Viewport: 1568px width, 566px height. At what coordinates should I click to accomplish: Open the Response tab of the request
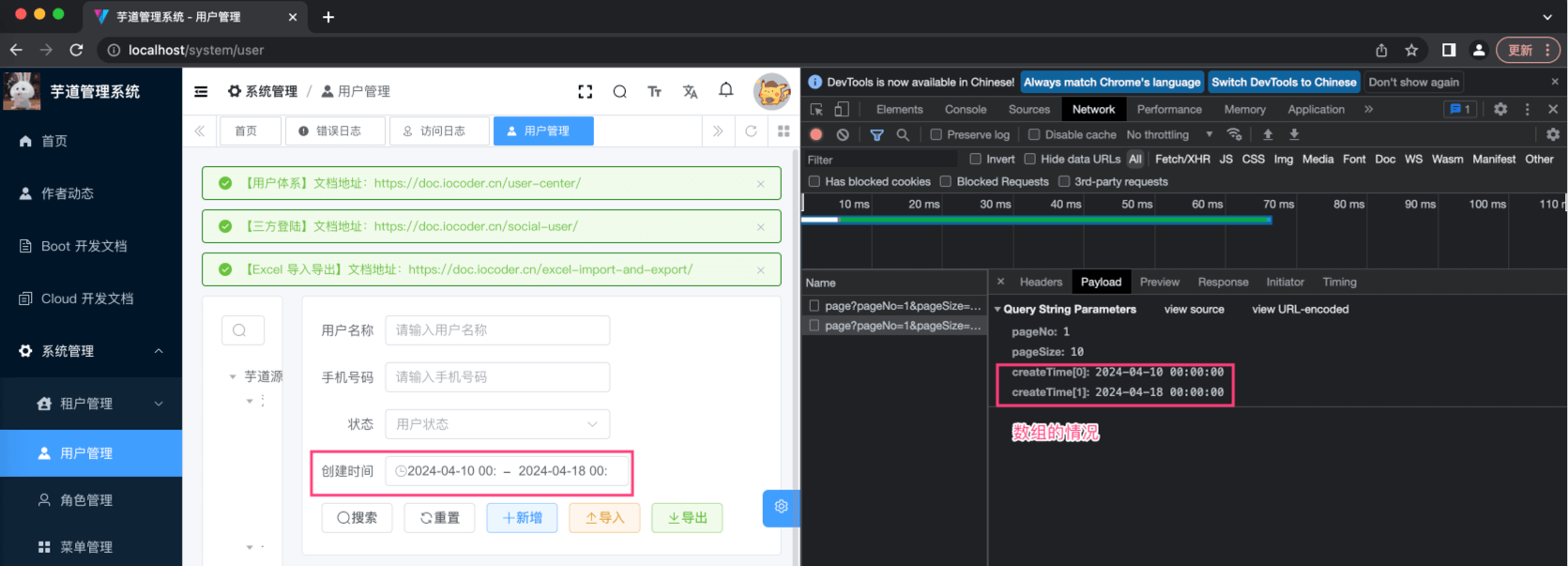coord(1223,283)
